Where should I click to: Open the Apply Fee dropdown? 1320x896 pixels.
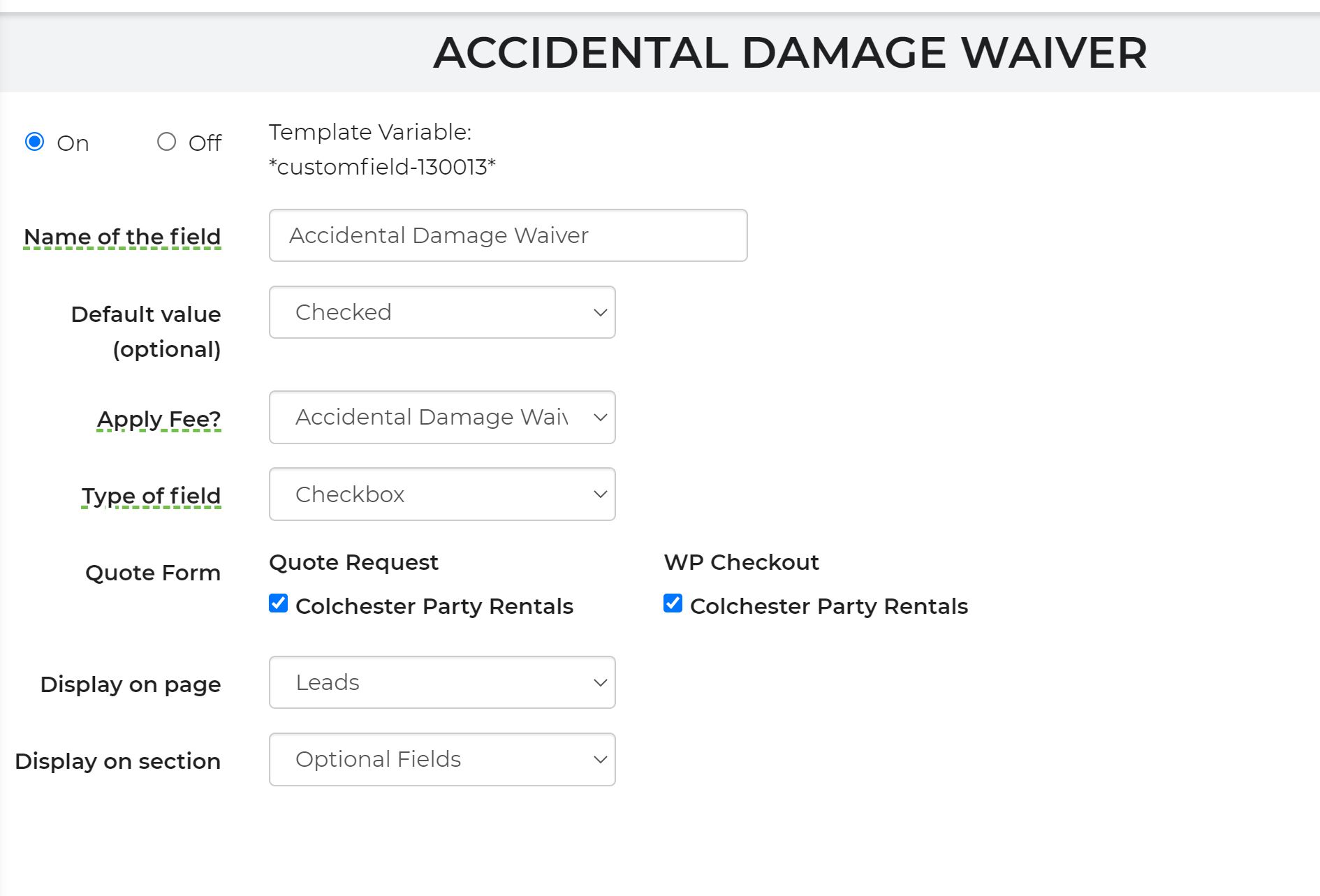[442, 417]
